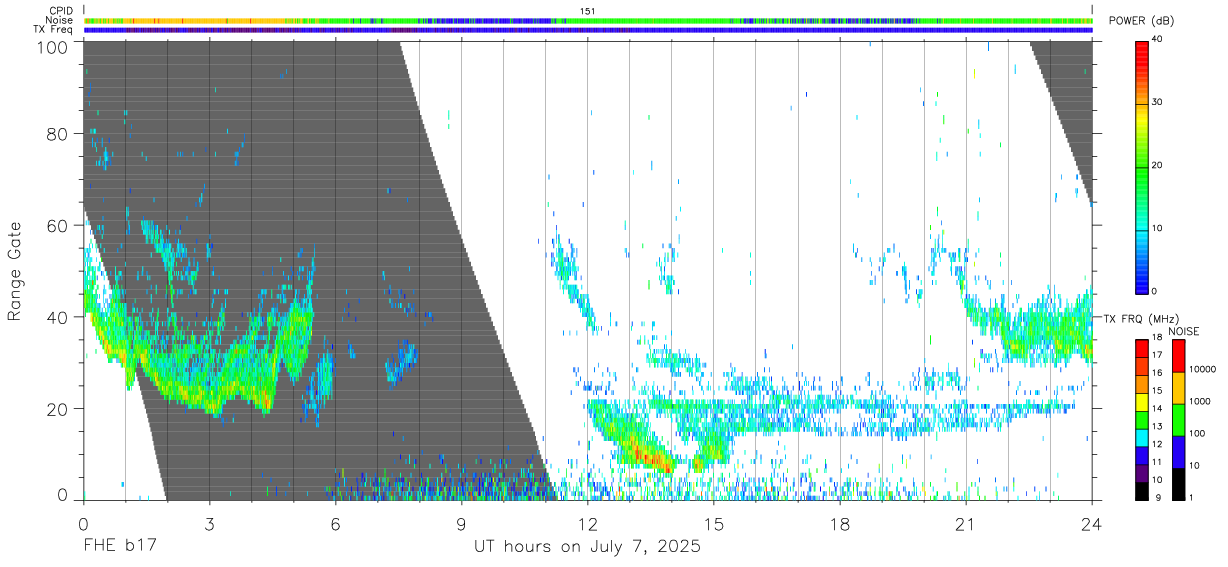Click the UT hours on July 7, 2025 title
This screenshot has height=567, width=1228.
coord(587,548)
